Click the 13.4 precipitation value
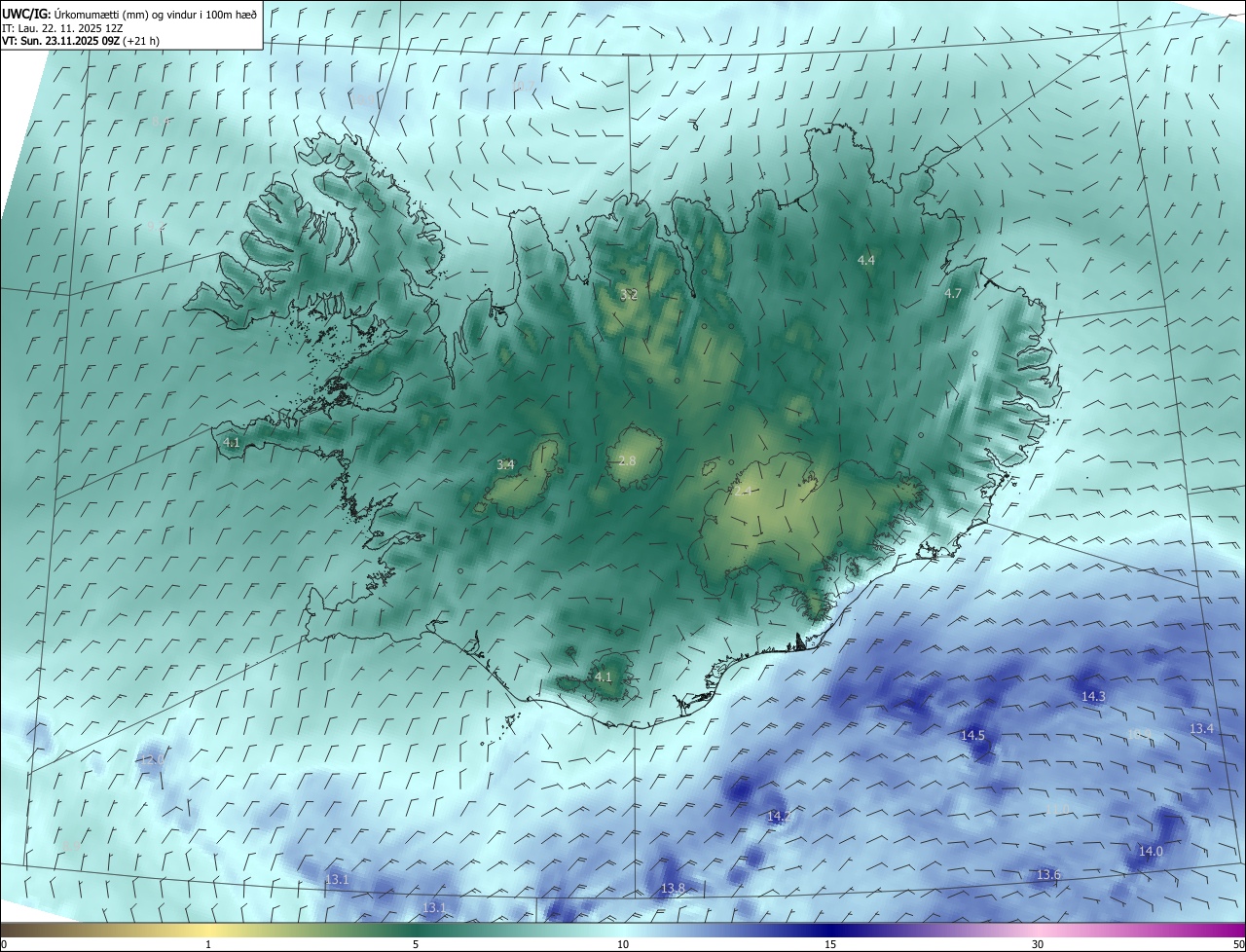1246x952 pixels. [1201, 728]
